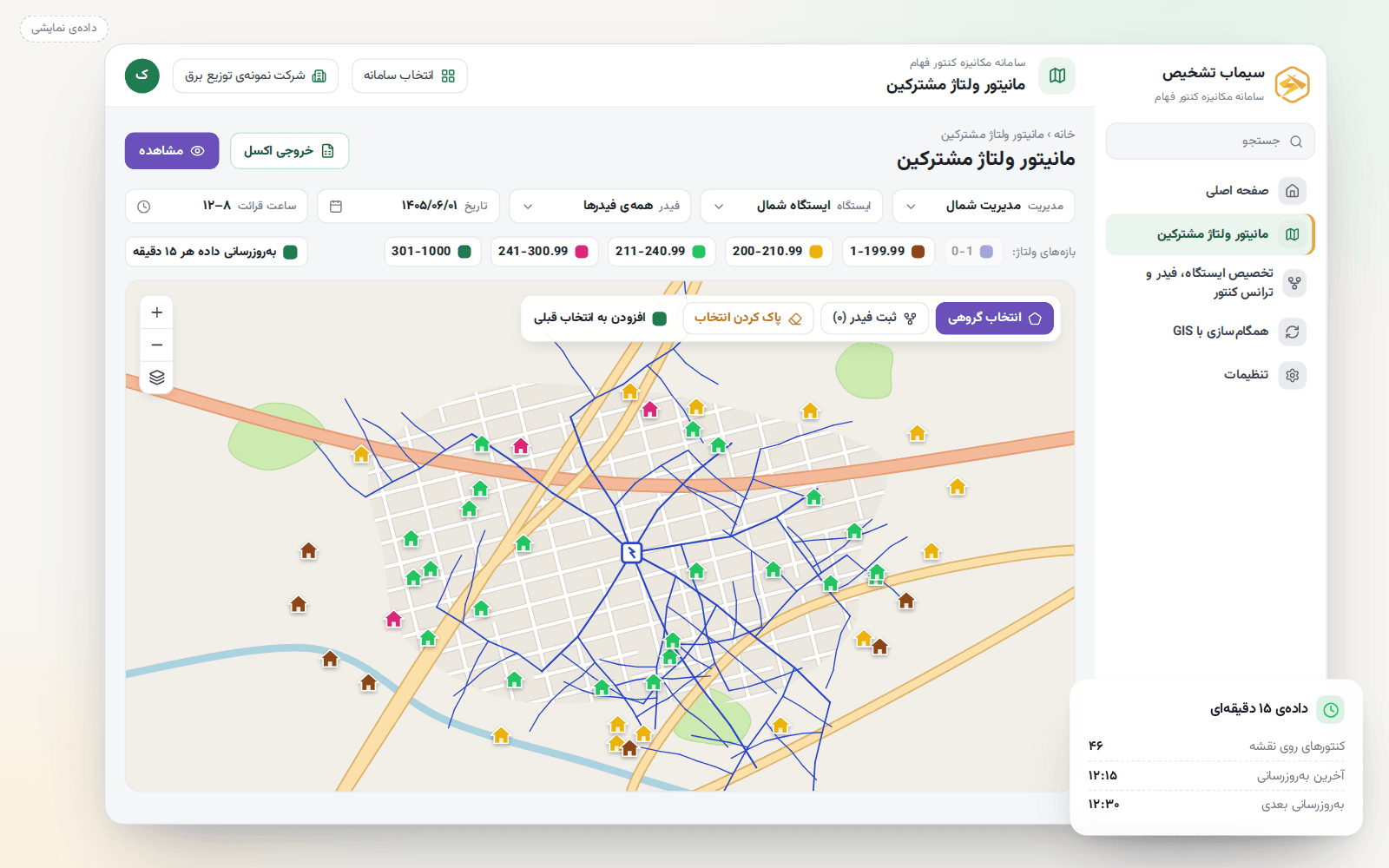The image size is (1389, 868).
Task: Toggle the 211-240.99 voltage range filter
Action: [661, 252]
